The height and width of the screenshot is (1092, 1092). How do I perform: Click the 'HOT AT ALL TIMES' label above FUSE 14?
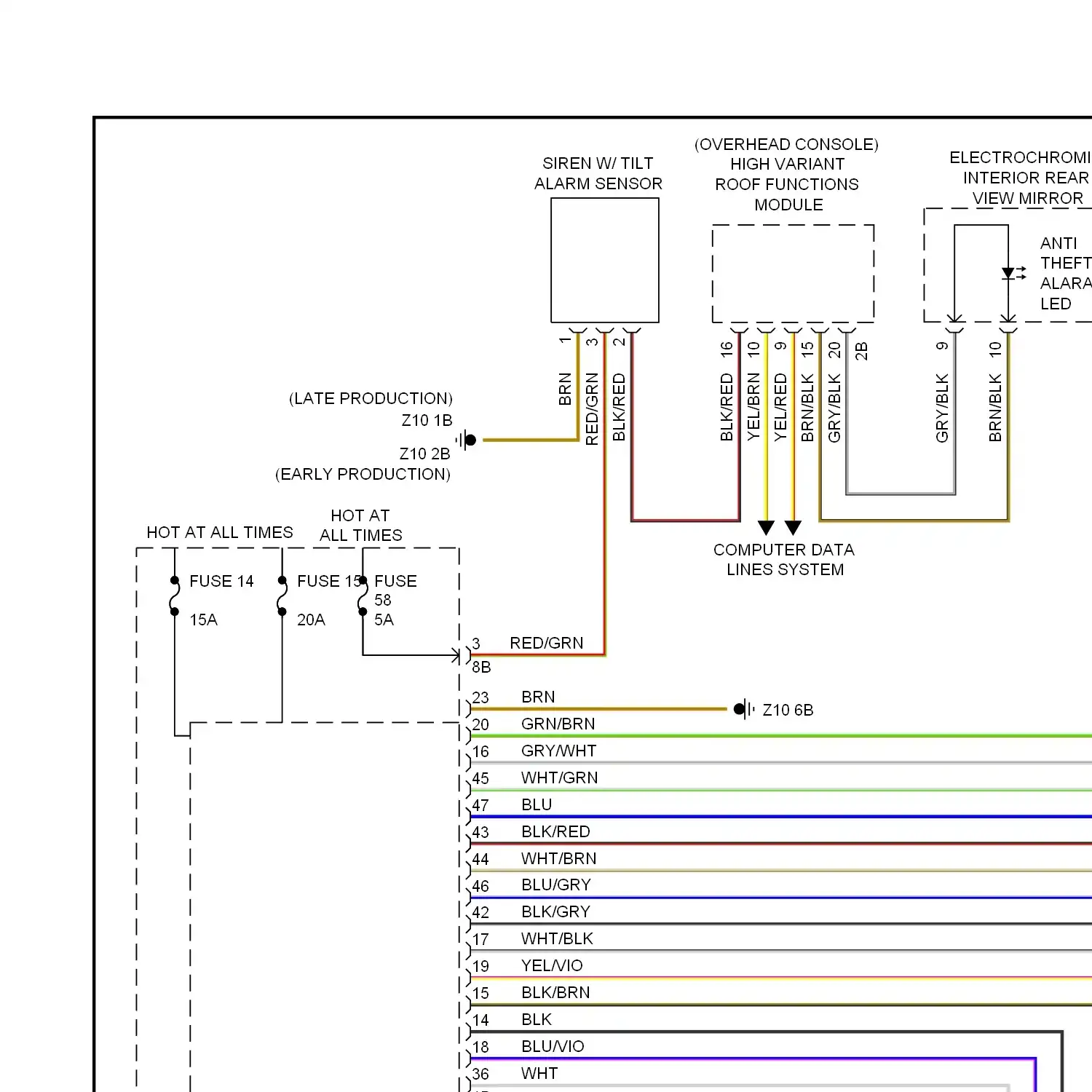(x=220, y=532)
